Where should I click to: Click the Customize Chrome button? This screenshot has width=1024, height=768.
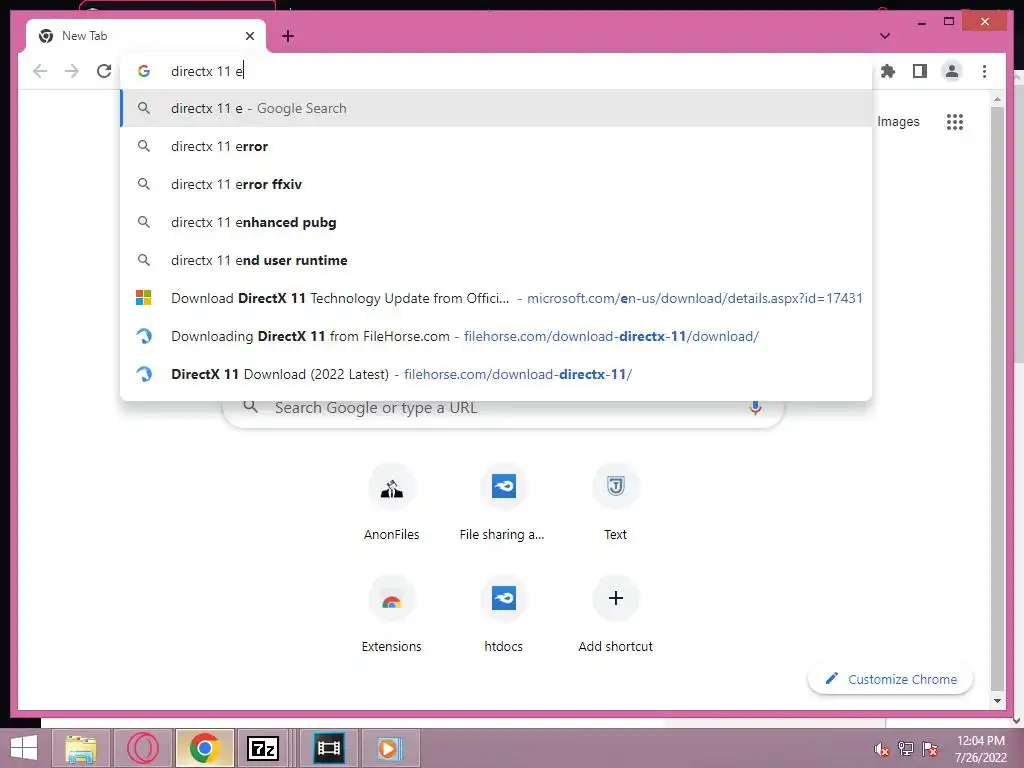point(890,679)
